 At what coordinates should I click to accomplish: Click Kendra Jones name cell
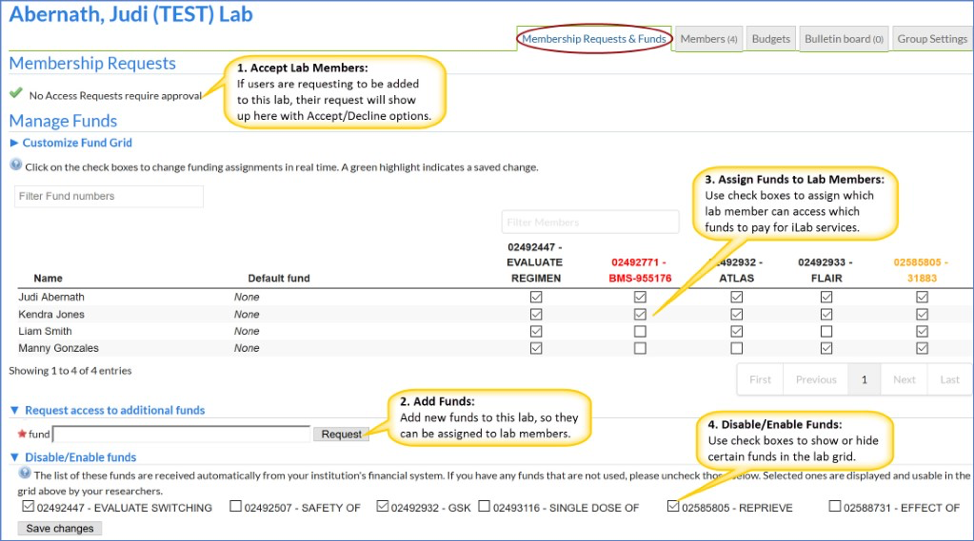[51, 314]
